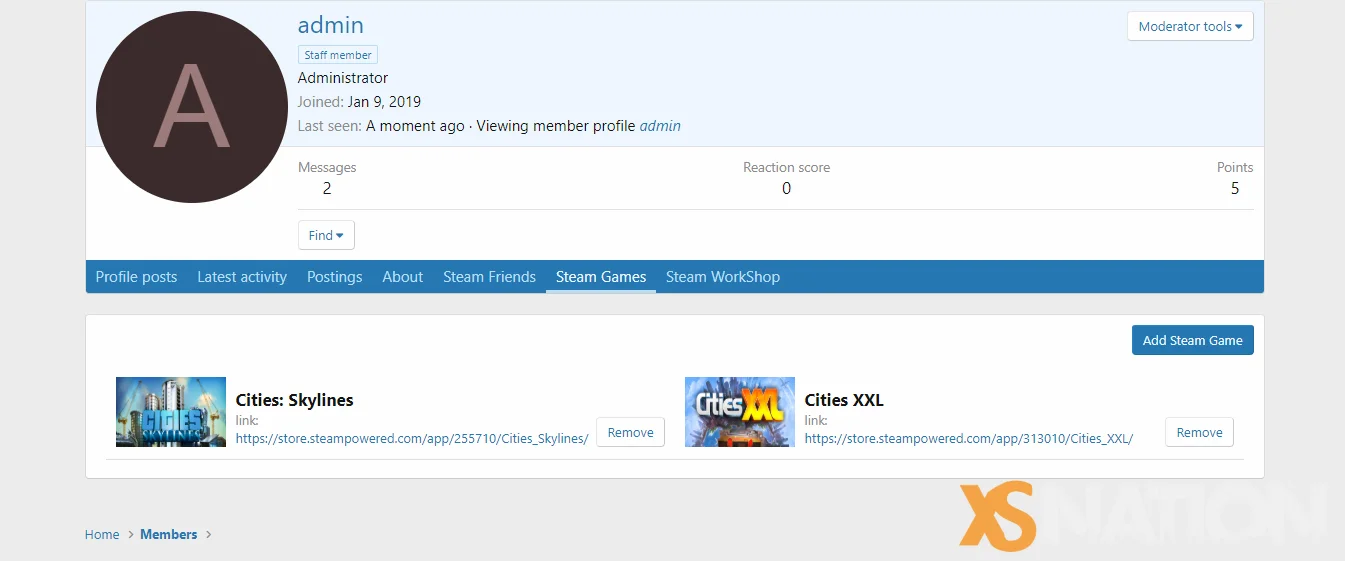Click the Cities XXL title

(x=844, y=400)
